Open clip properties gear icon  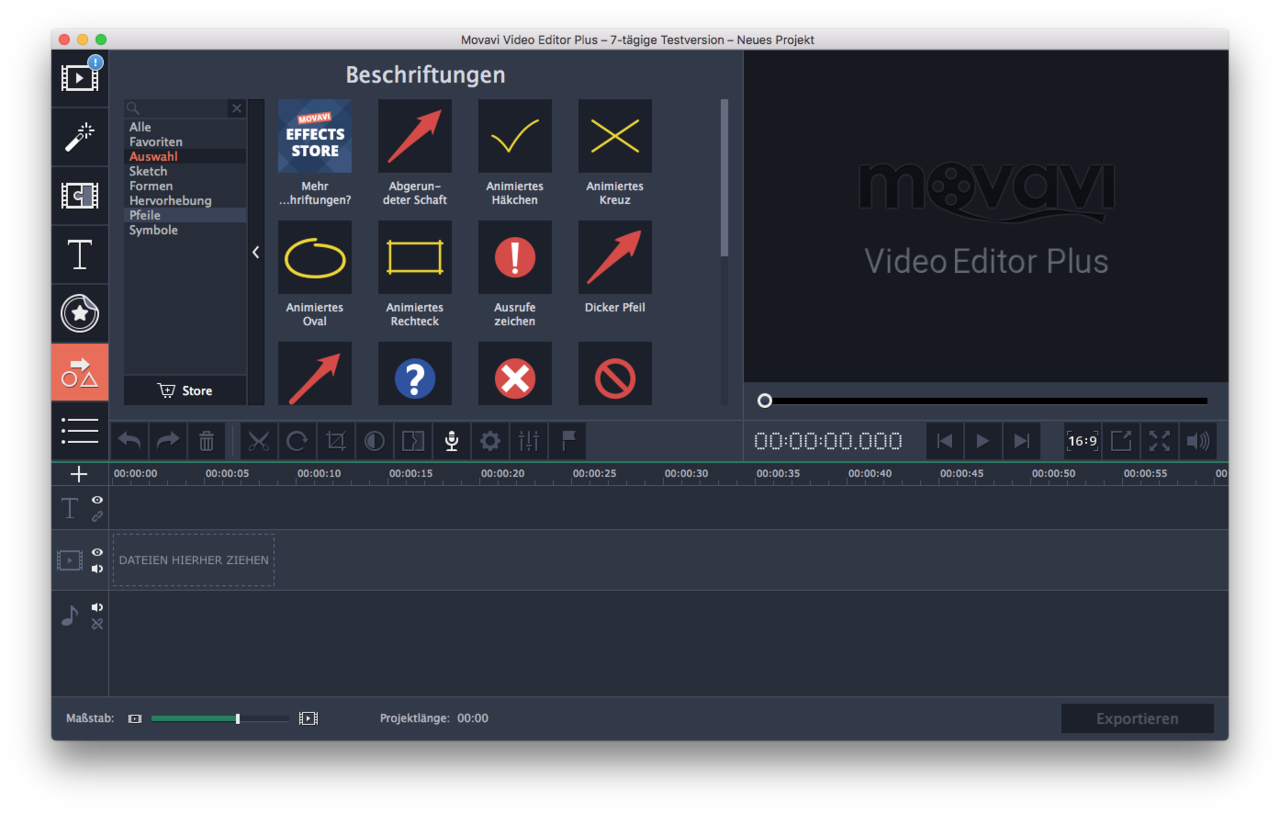click(490, 441)
